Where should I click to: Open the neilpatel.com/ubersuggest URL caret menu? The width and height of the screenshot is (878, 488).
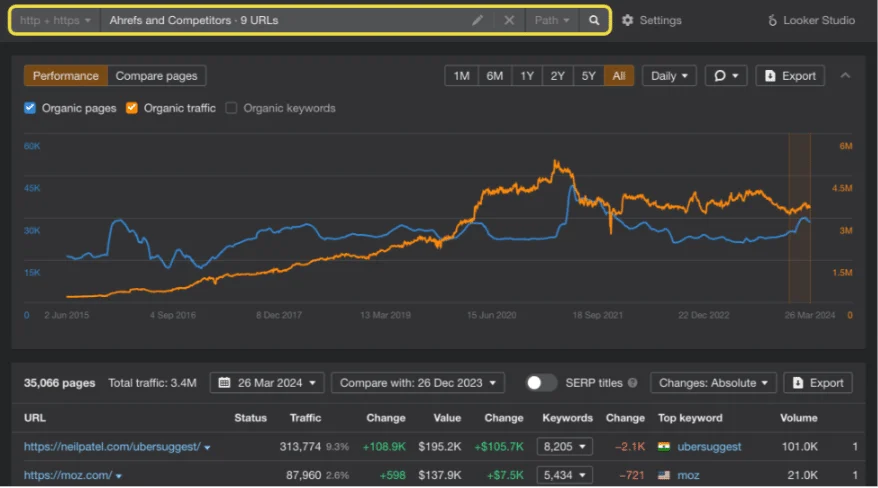pyautogui.click(x=208, y=448)
